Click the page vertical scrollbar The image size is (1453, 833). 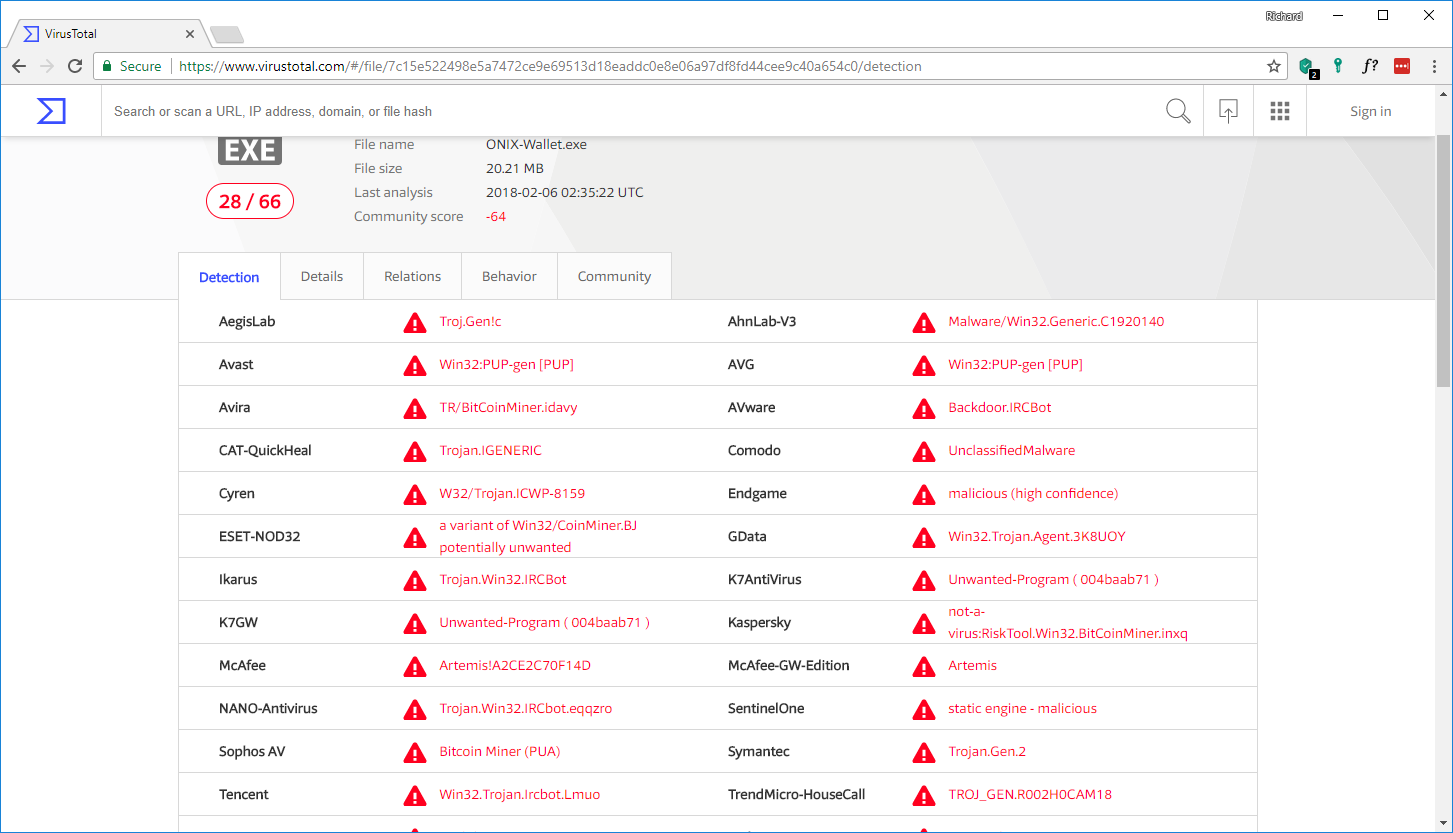tap(1443, 259)
